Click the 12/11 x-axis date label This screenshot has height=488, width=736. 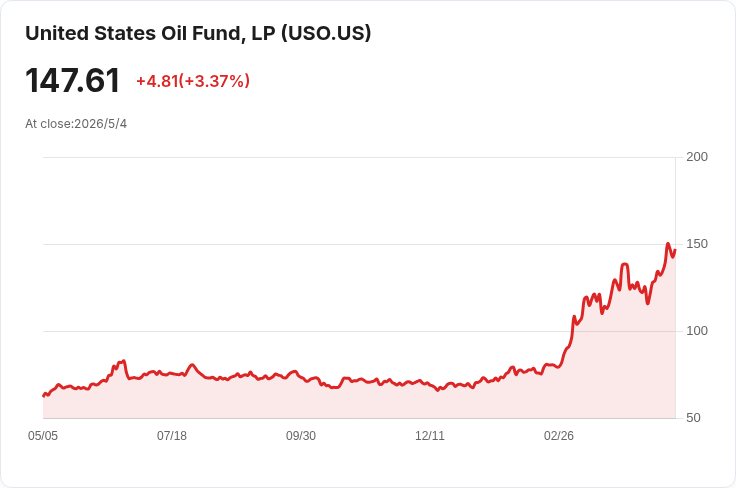point(429,436)
